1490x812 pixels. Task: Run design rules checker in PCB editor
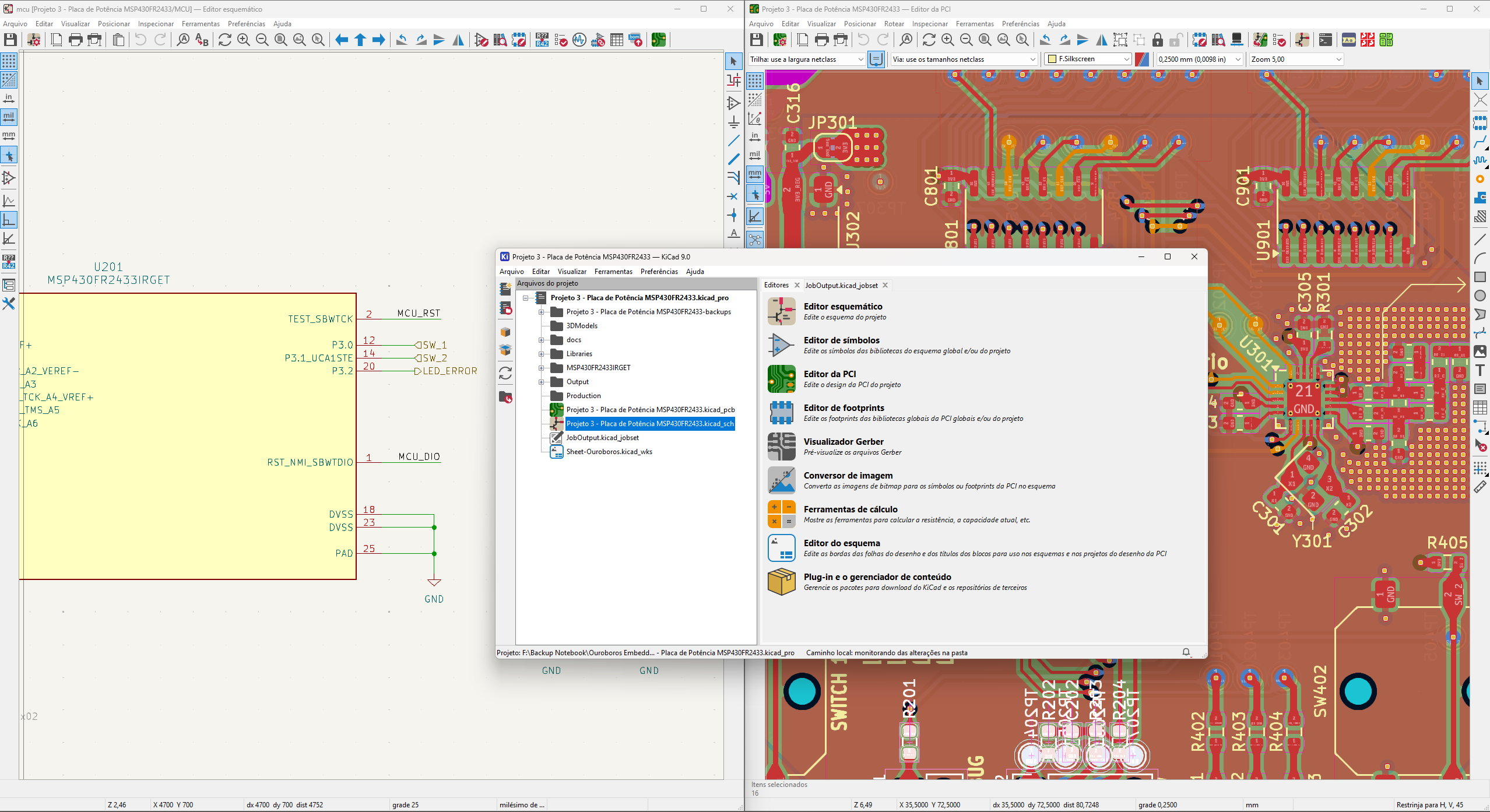pos(1279,40)
